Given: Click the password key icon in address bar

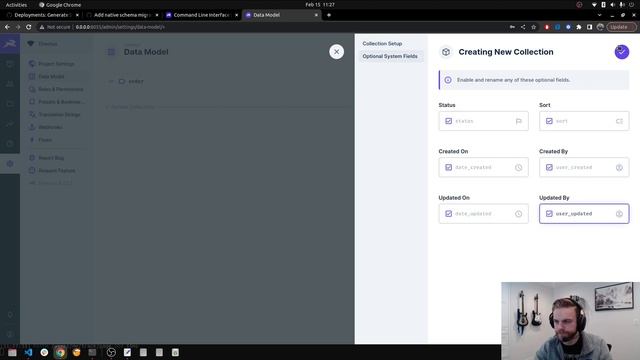Looking at the screenshot, I should [x=512, y=27].
